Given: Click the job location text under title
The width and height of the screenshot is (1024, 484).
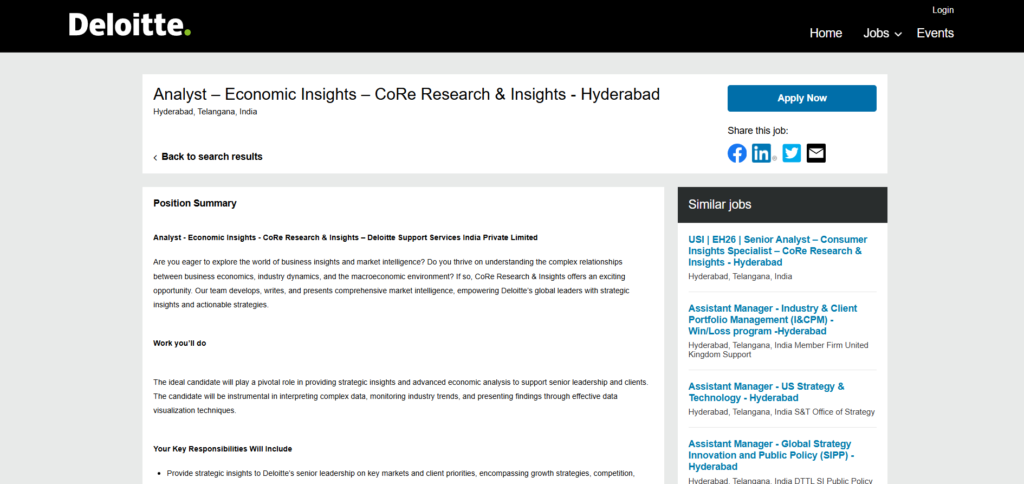Looking at the screenshot, I should [205, 112].
